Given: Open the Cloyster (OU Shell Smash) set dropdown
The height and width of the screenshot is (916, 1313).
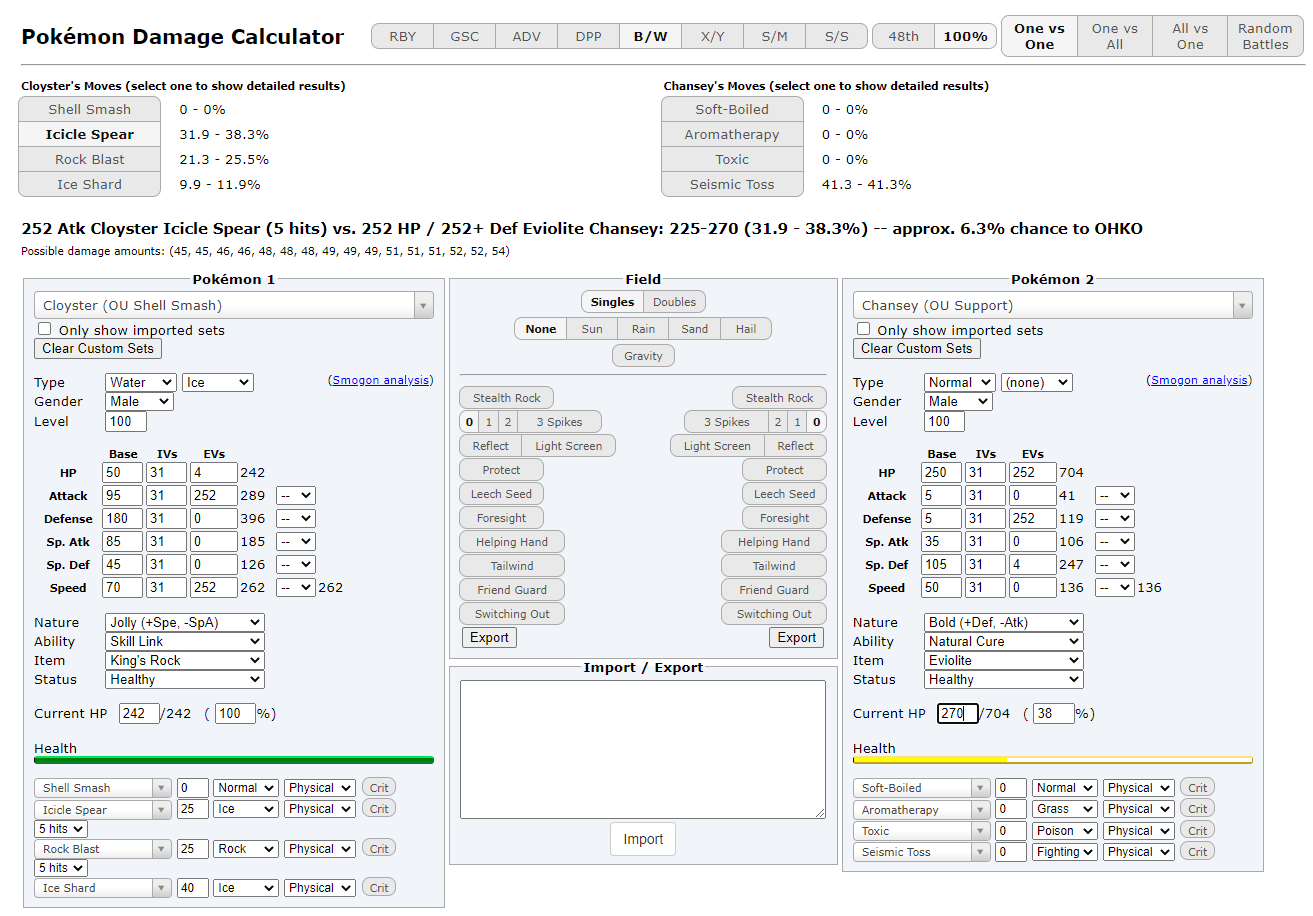Looking at the screenshot, I should (234, 305).
